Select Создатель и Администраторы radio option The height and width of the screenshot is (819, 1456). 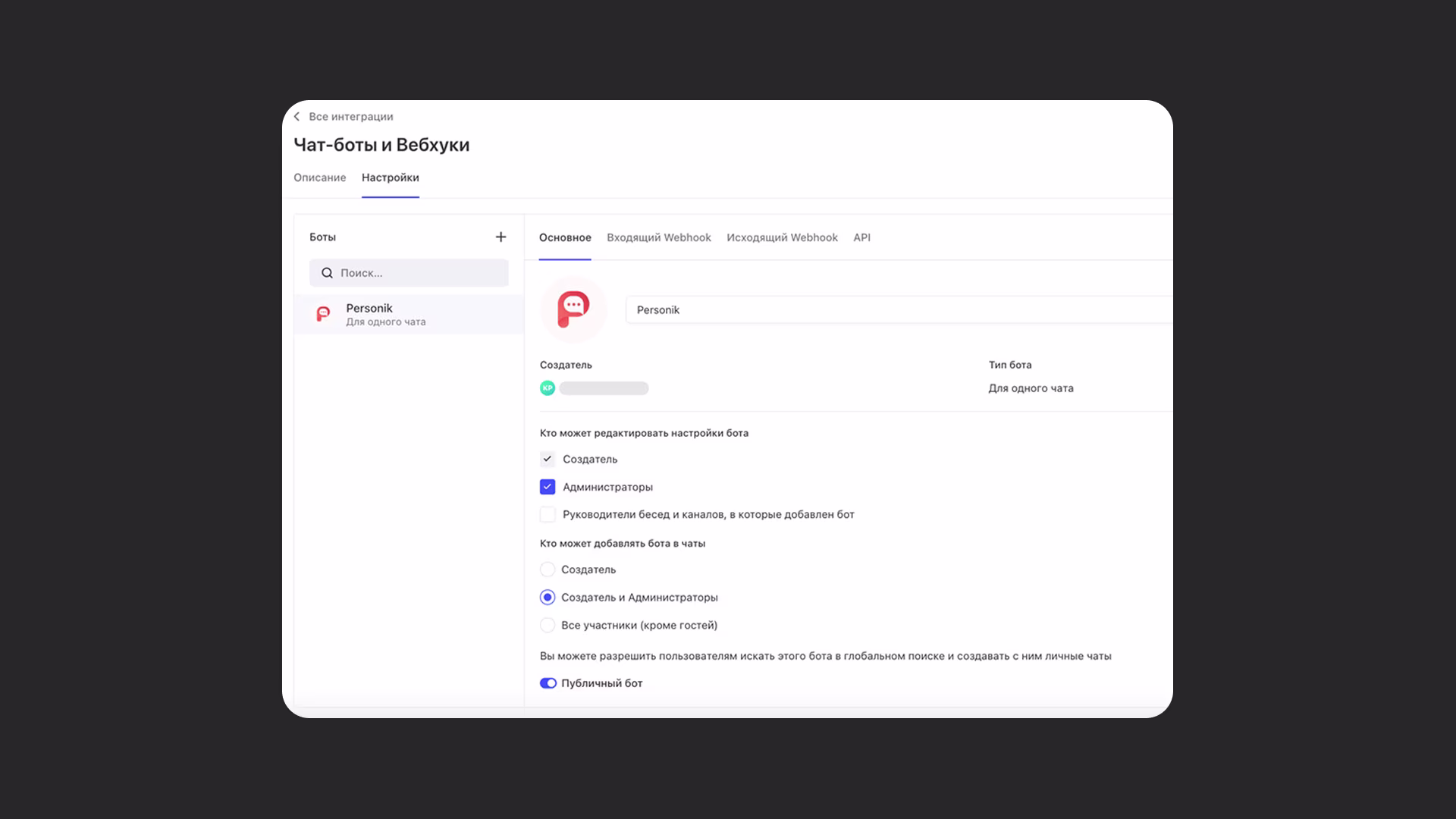pyautogui.click(x=548, y=598)
